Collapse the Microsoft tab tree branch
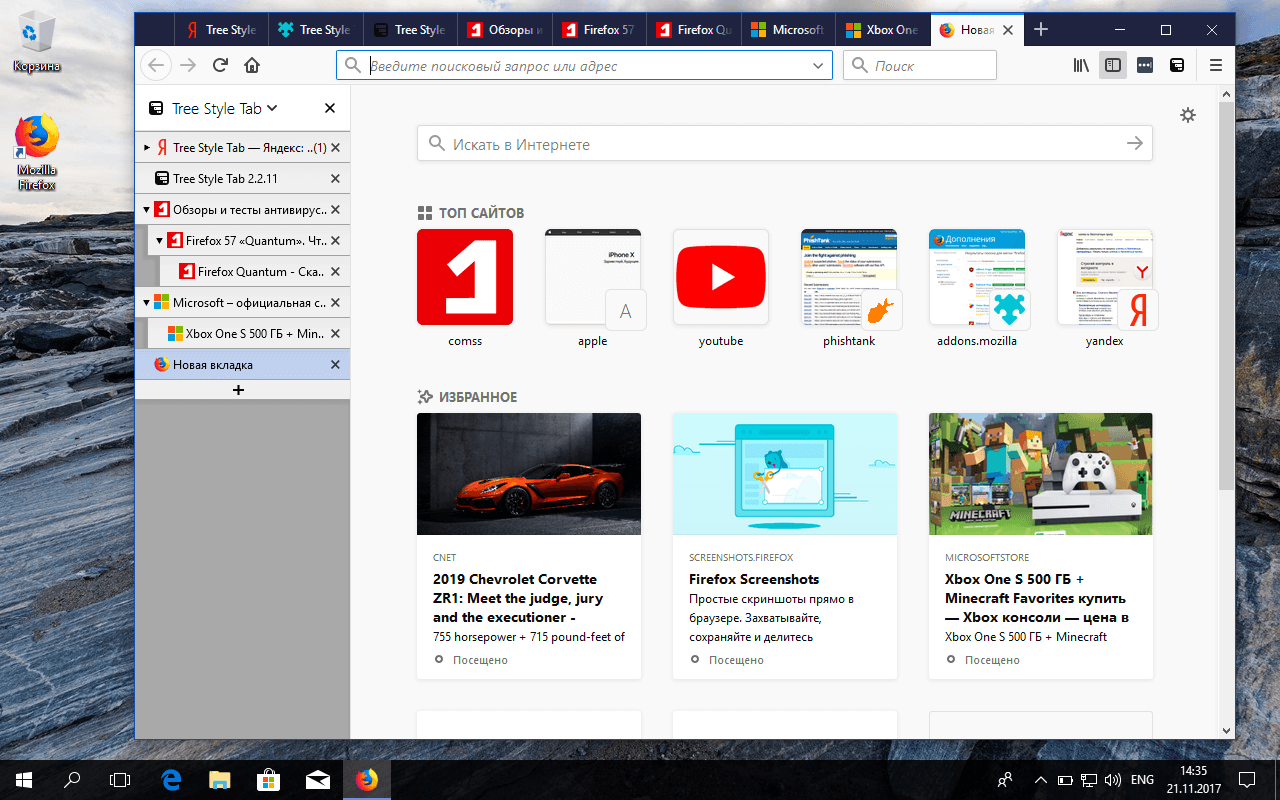Screen dimensions: 1280x800 [x=145, y=302]
